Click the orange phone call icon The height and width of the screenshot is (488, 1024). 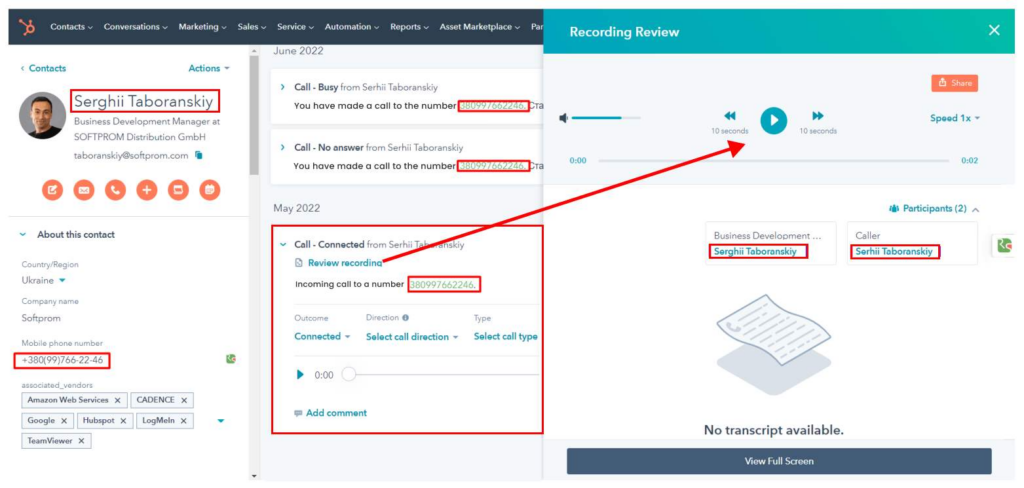coord(115,190)
